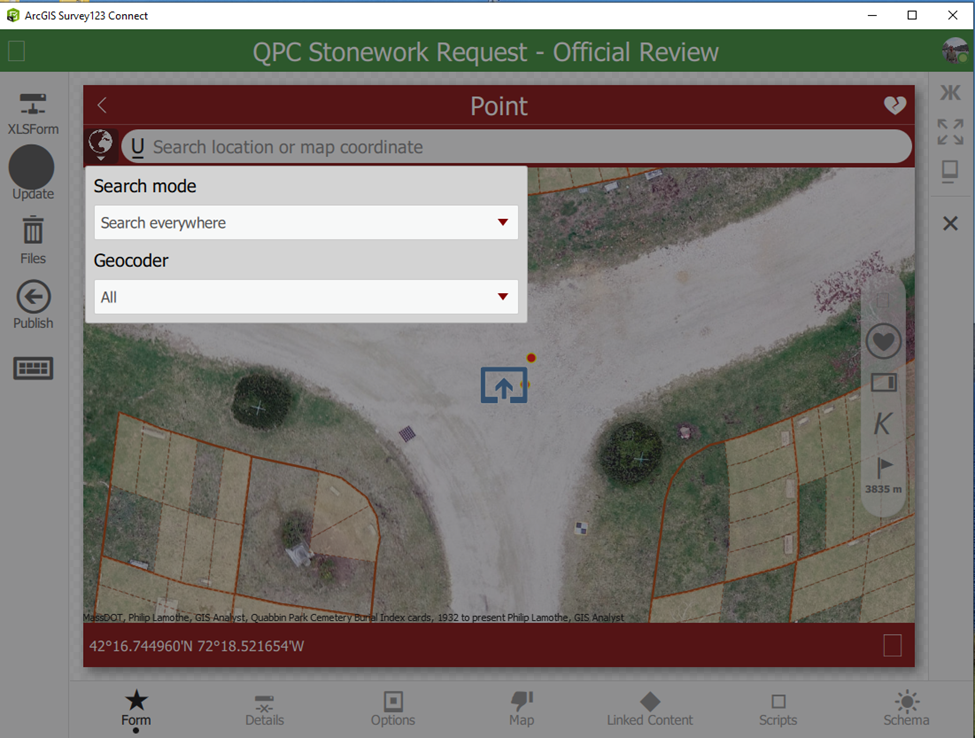Viewport: 975px width, 738px height.
Task: Toggle the device frame preview icon
Action: pos(948,171)
